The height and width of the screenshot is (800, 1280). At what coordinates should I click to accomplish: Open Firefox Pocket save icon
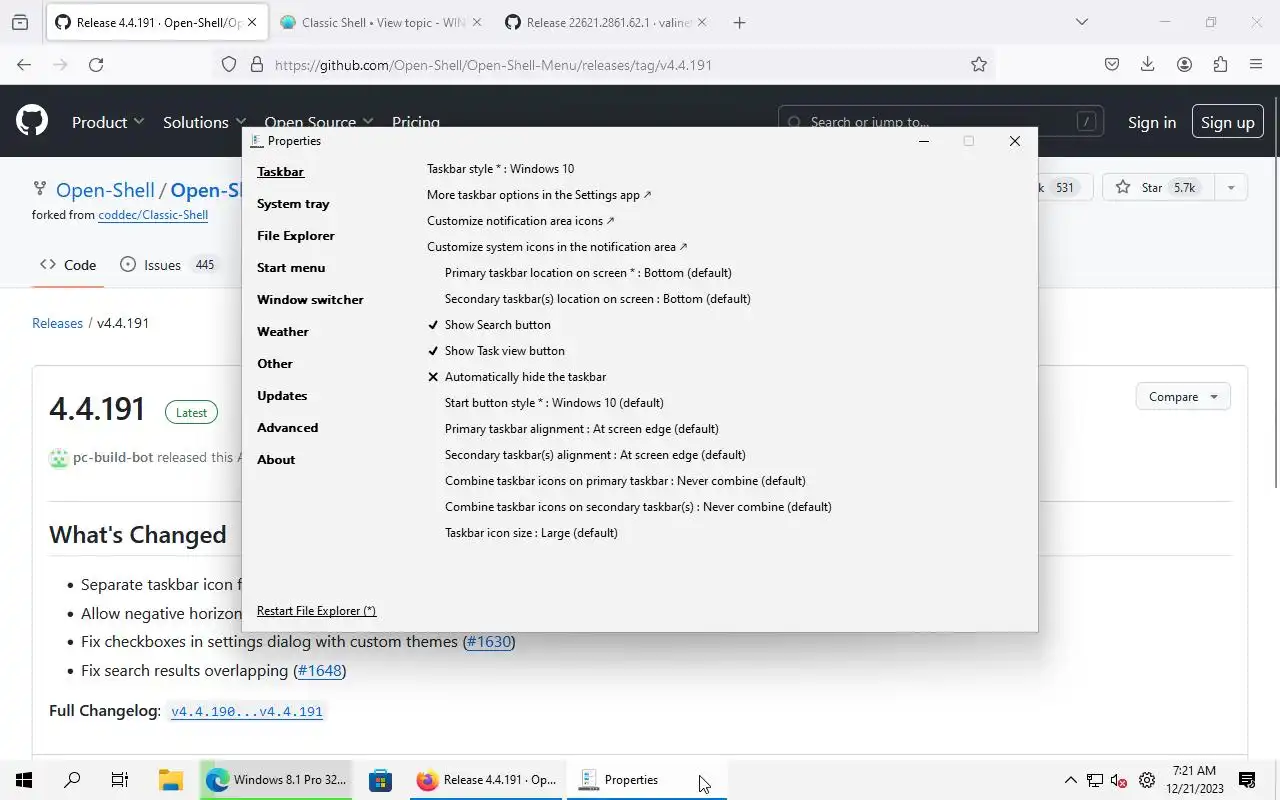tap(1112, 64)
